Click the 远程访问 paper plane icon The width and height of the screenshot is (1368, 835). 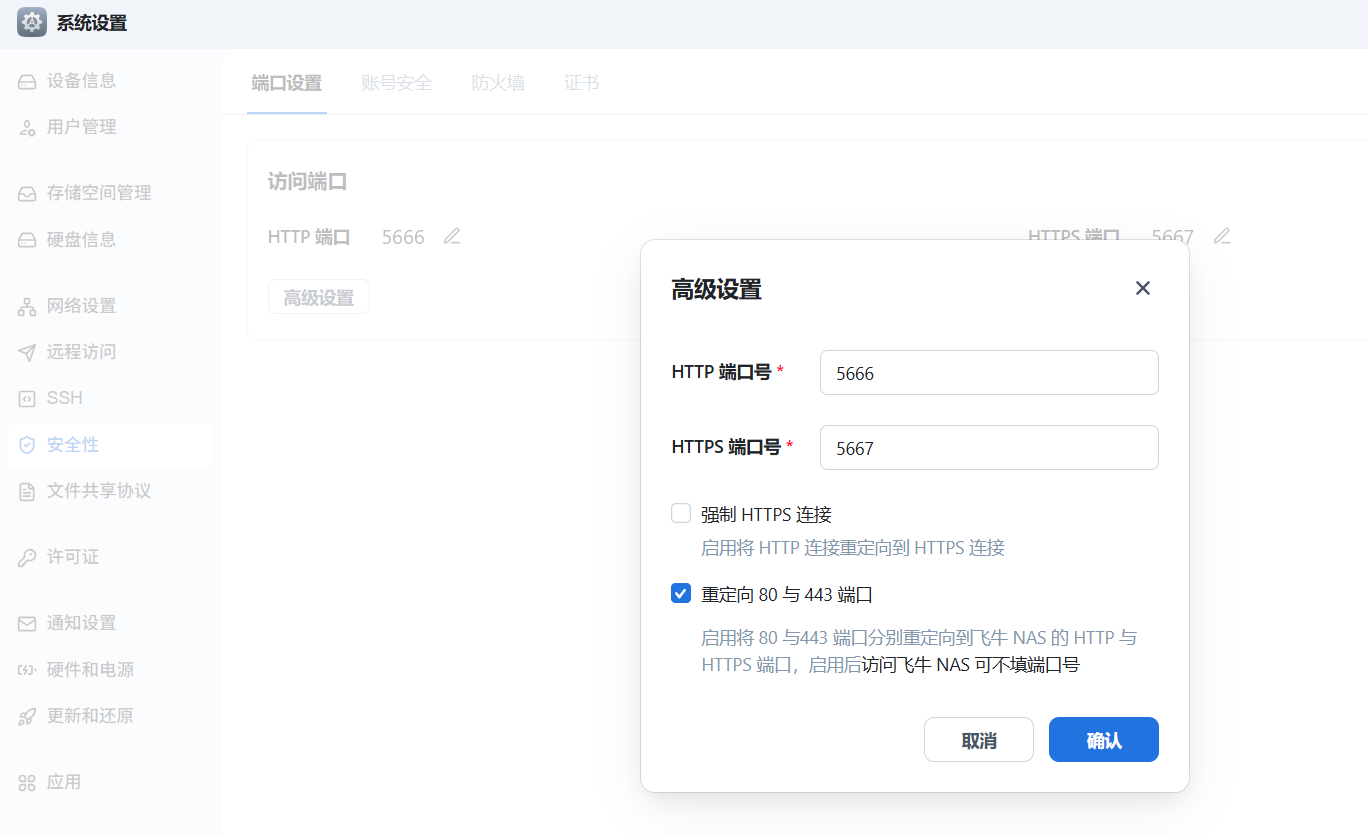click(28, 352)
